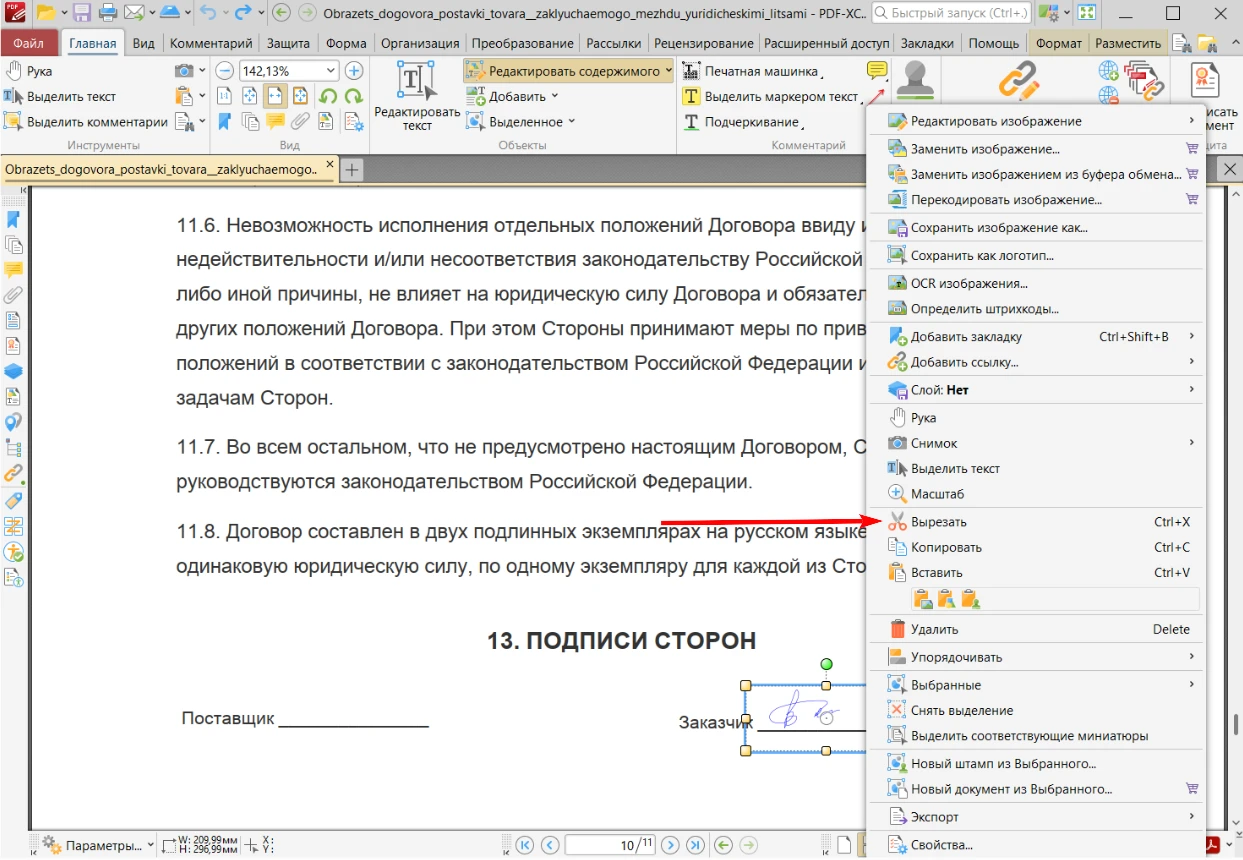The height and width of the screenshot is (860, 1243).
Task: Open Properties from the context menu
Action: (x=941, y=845)
